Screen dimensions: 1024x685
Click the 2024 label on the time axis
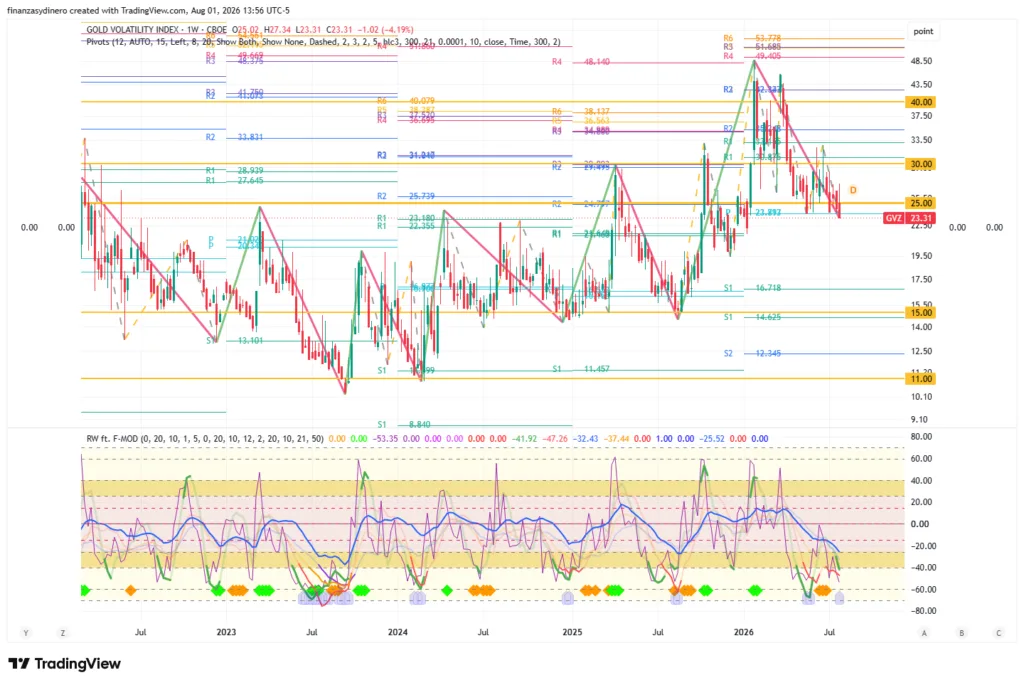point(398,632)
